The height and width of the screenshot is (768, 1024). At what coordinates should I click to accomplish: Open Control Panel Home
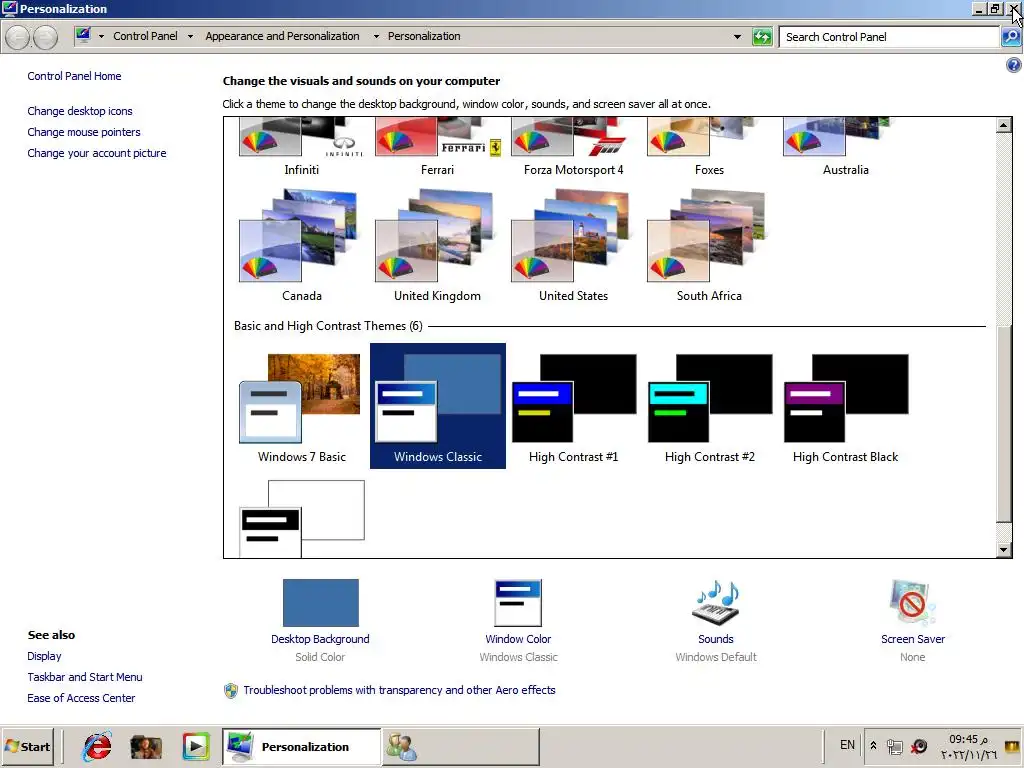point(74,76)
